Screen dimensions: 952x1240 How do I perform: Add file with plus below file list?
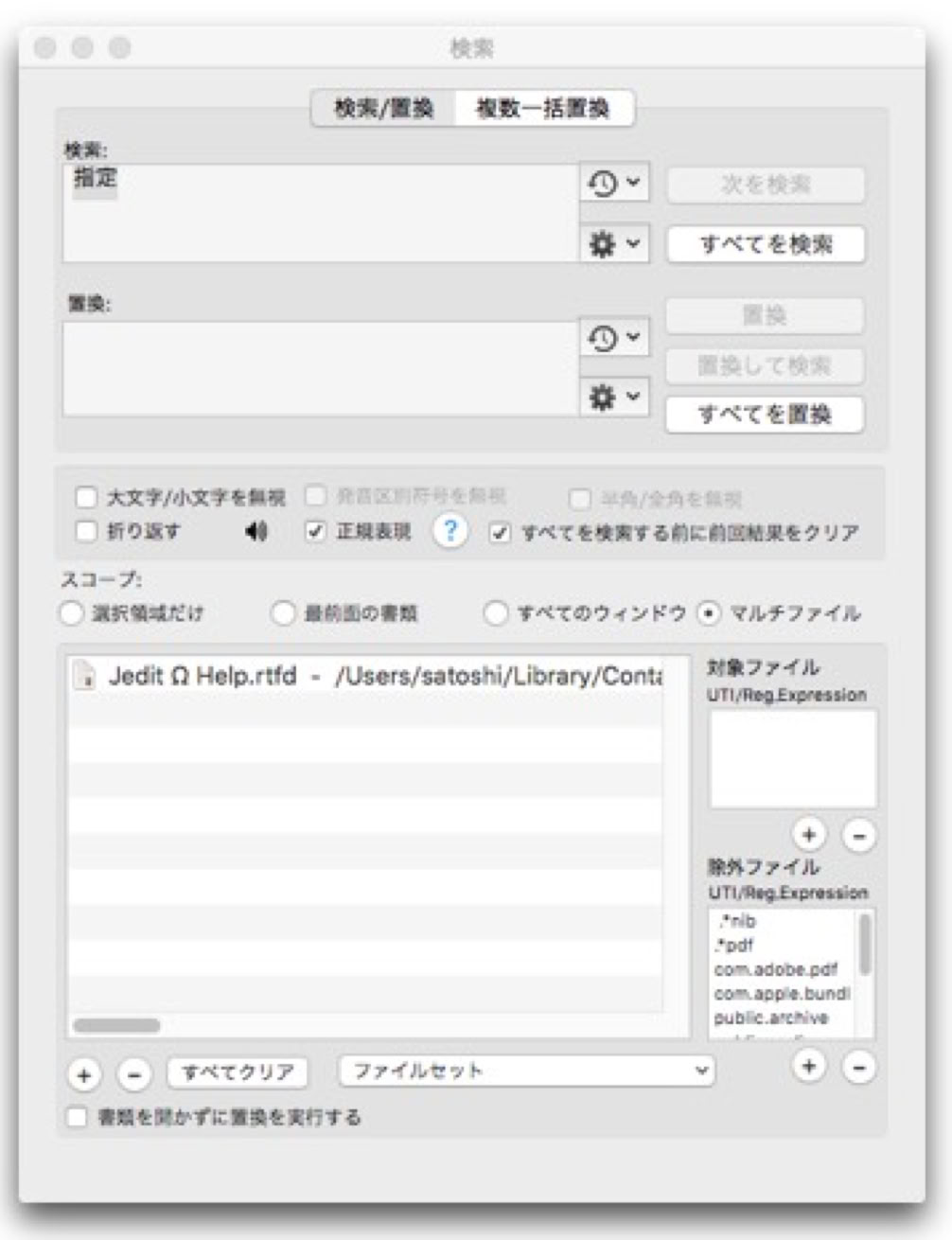(x=84, y=1075)
